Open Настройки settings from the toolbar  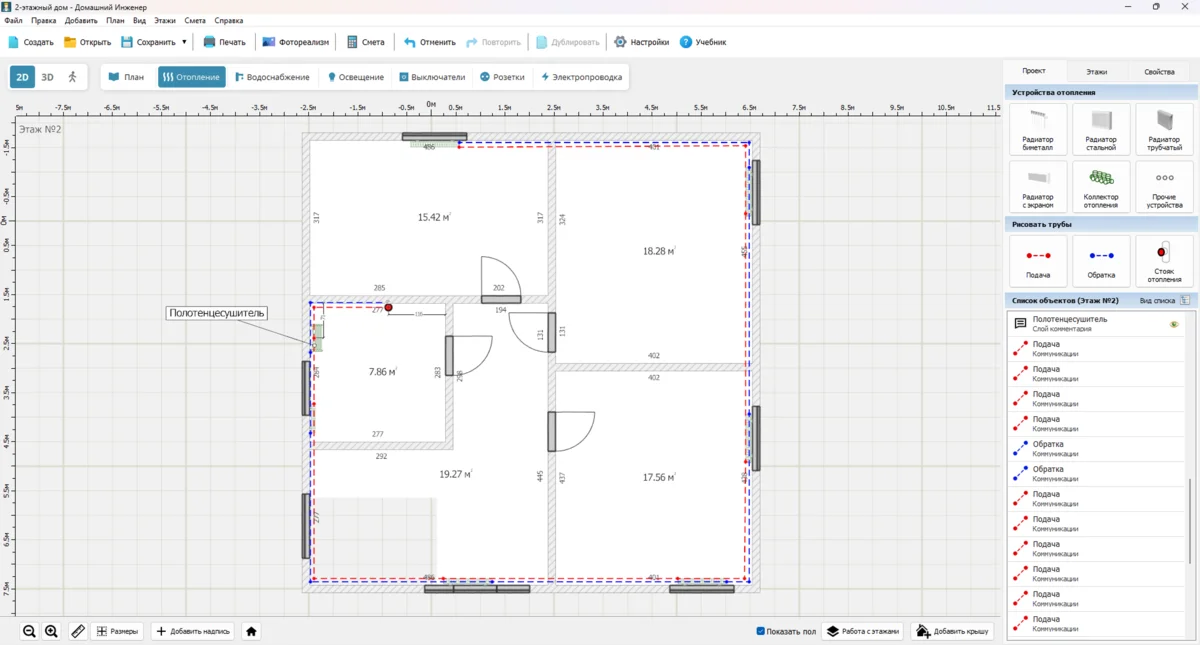pos(641,42)
